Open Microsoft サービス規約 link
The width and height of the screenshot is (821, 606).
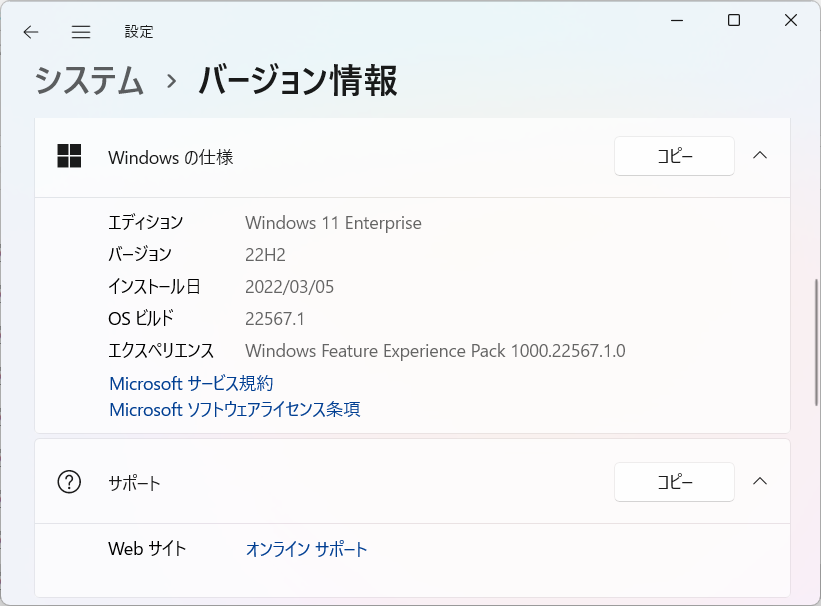point(191,383)
